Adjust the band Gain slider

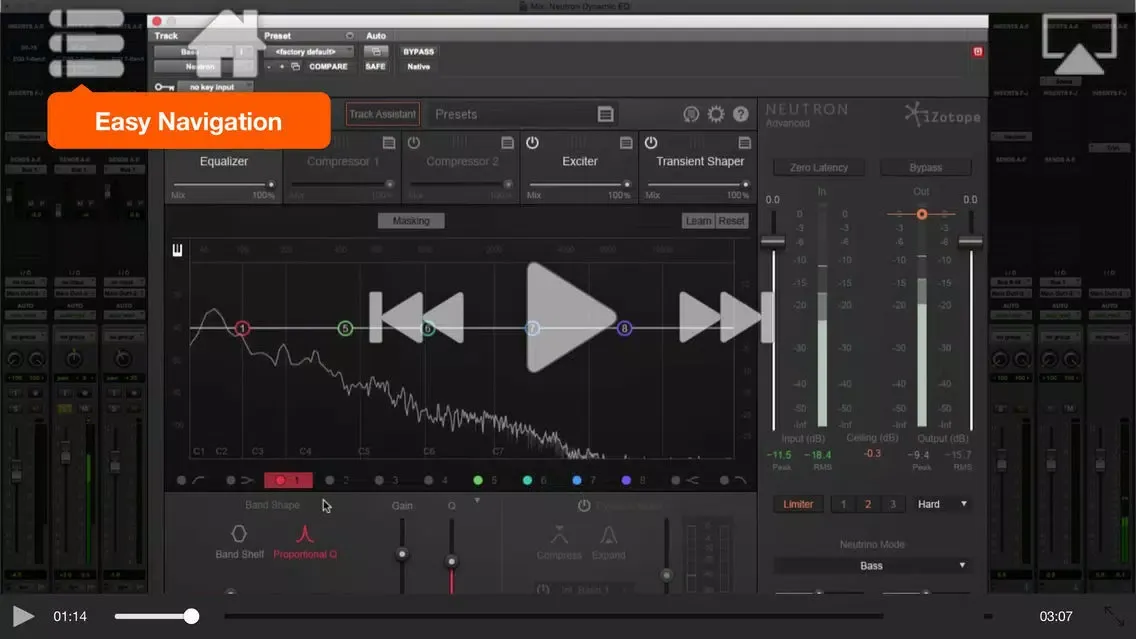[x=402, y=554]
